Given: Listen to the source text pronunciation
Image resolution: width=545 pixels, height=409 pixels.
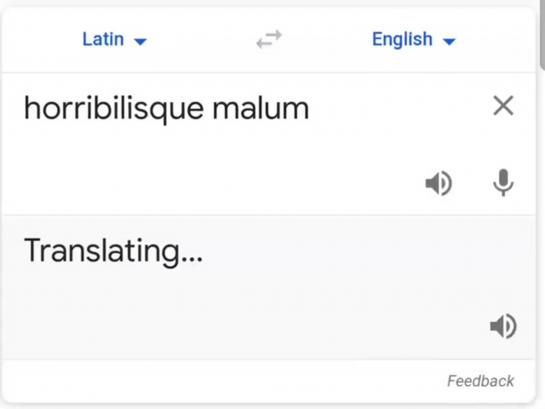Looking at the screenshot, I should [439, 183].
